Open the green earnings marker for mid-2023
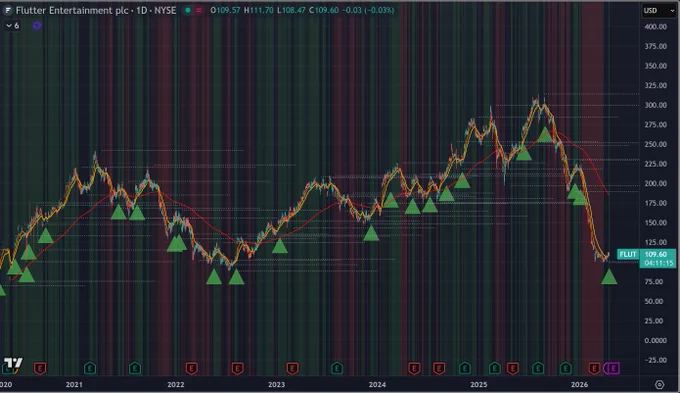 337,368
